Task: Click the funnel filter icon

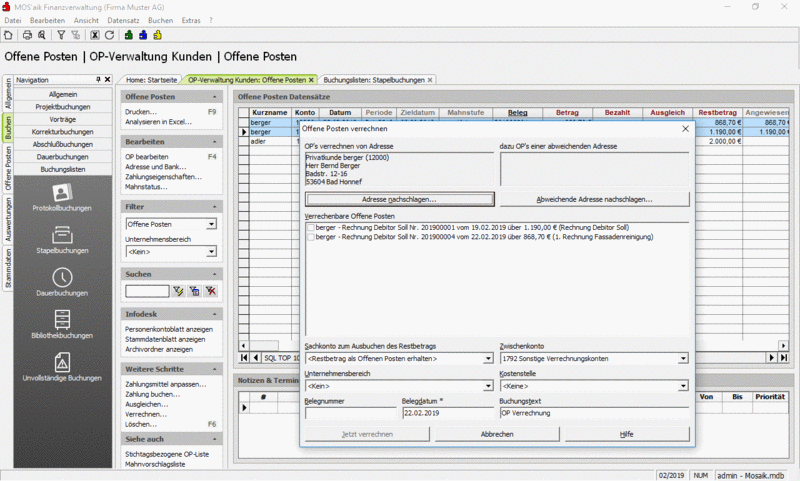Action: 61,35
